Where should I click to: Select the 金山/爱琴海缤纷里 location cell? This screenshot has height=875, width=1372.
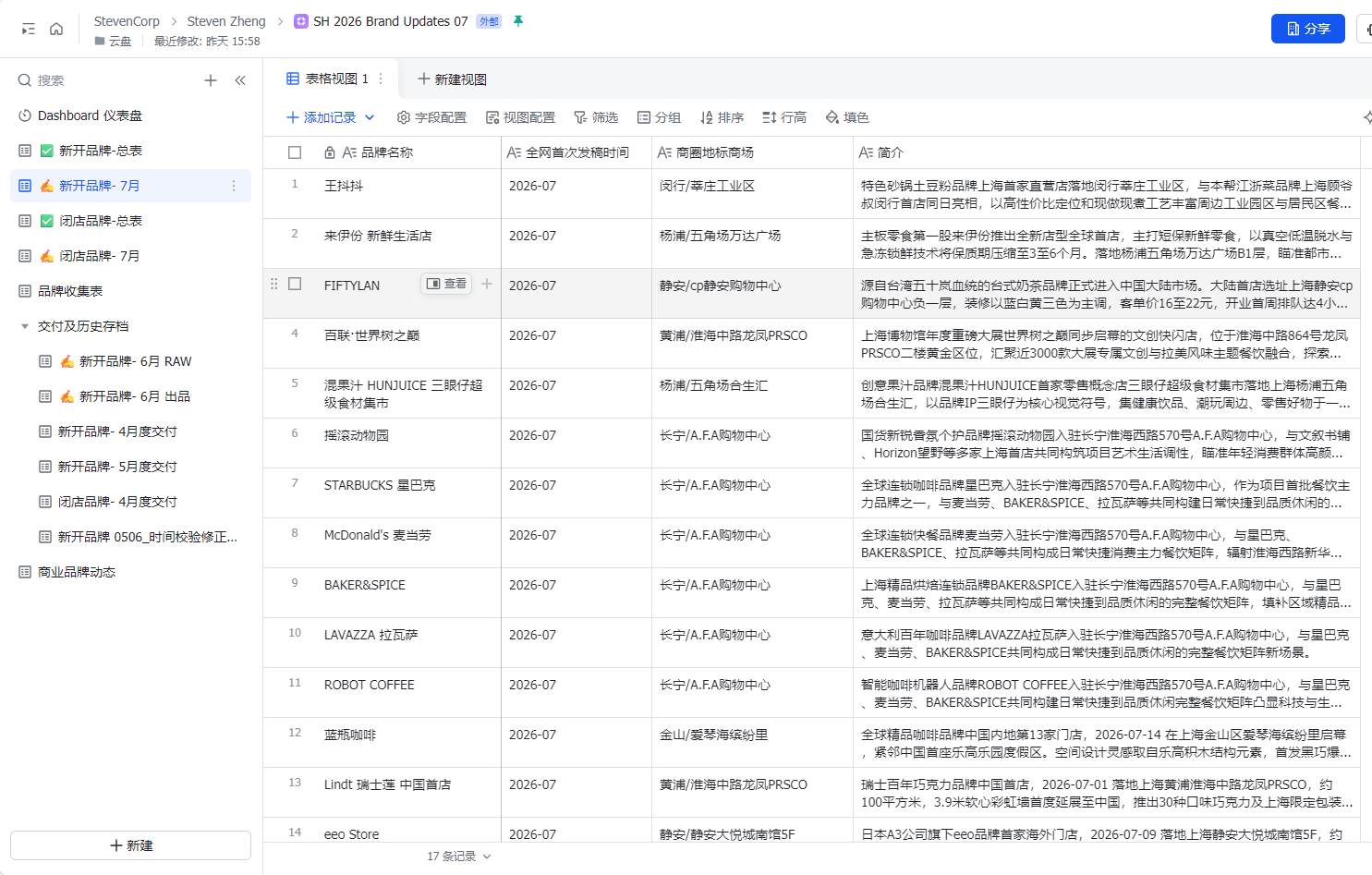click(x=753, y=743)
